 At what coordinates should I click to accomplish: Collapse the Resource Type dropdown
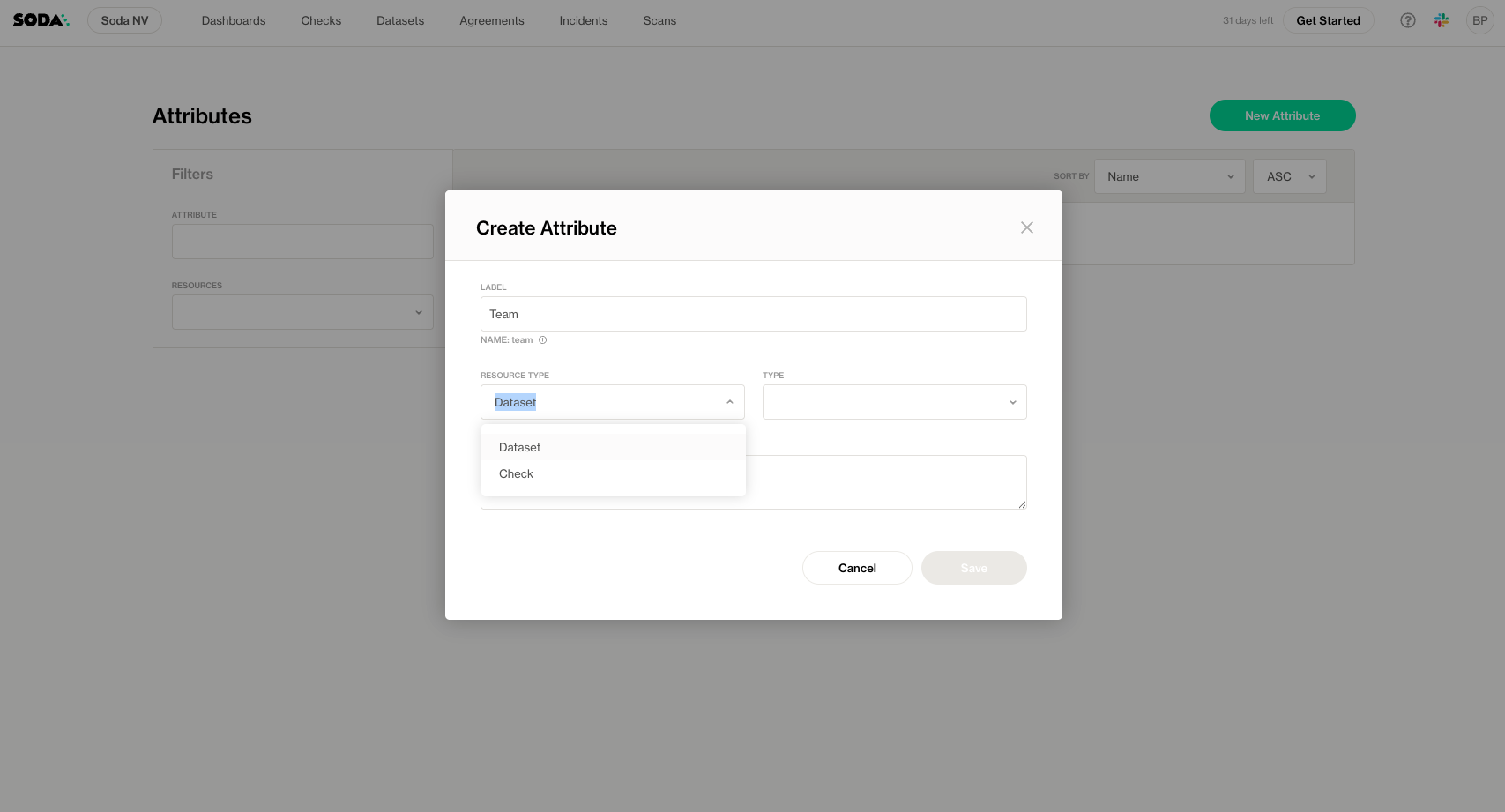(729, 402)
